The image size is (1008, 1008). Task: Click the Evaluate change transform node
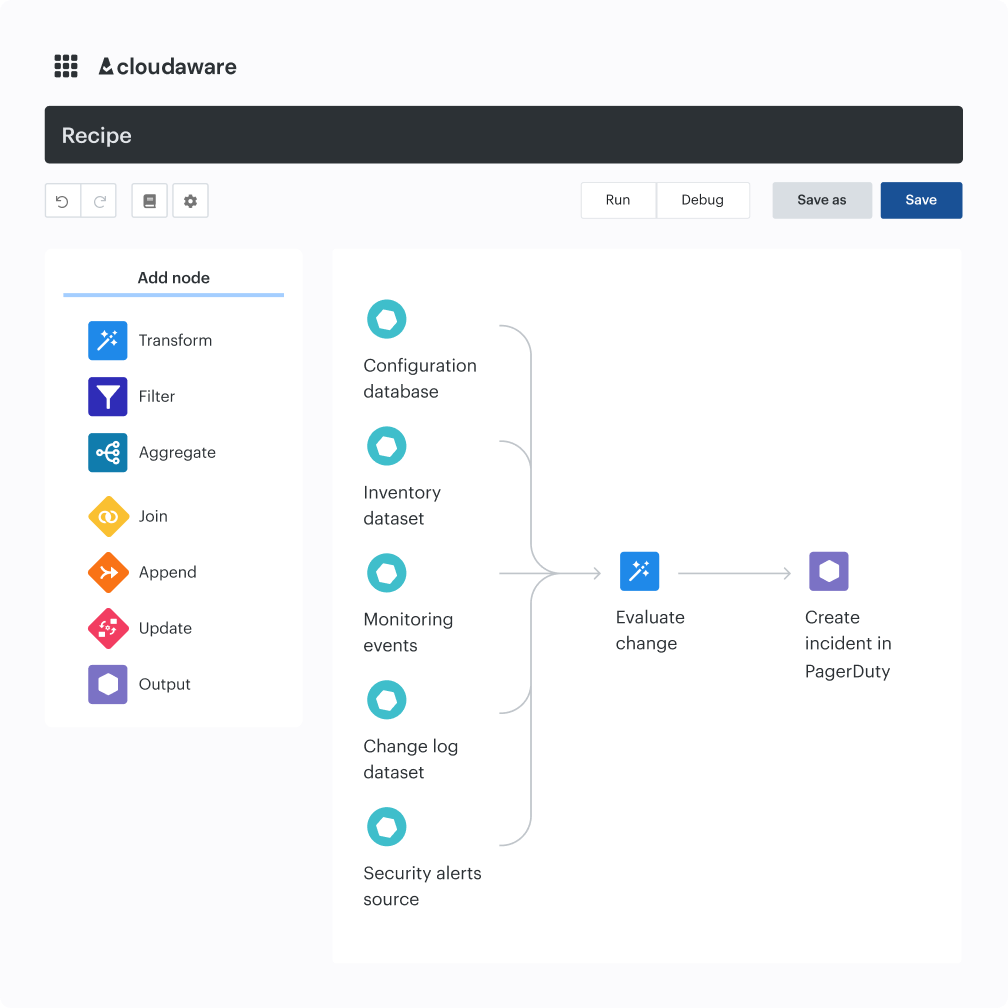pyautogui.click(x=639, y=572)
